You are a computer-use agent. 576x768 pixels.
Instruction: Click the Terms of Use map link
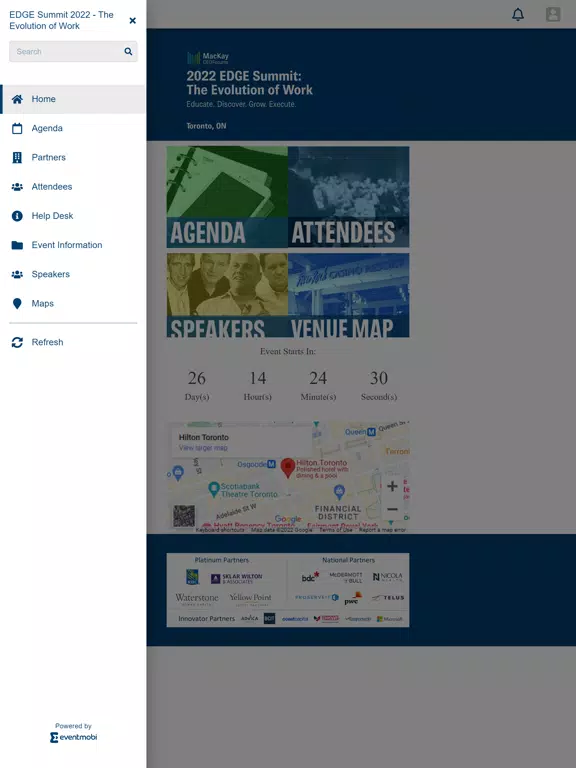click(336, 529)
